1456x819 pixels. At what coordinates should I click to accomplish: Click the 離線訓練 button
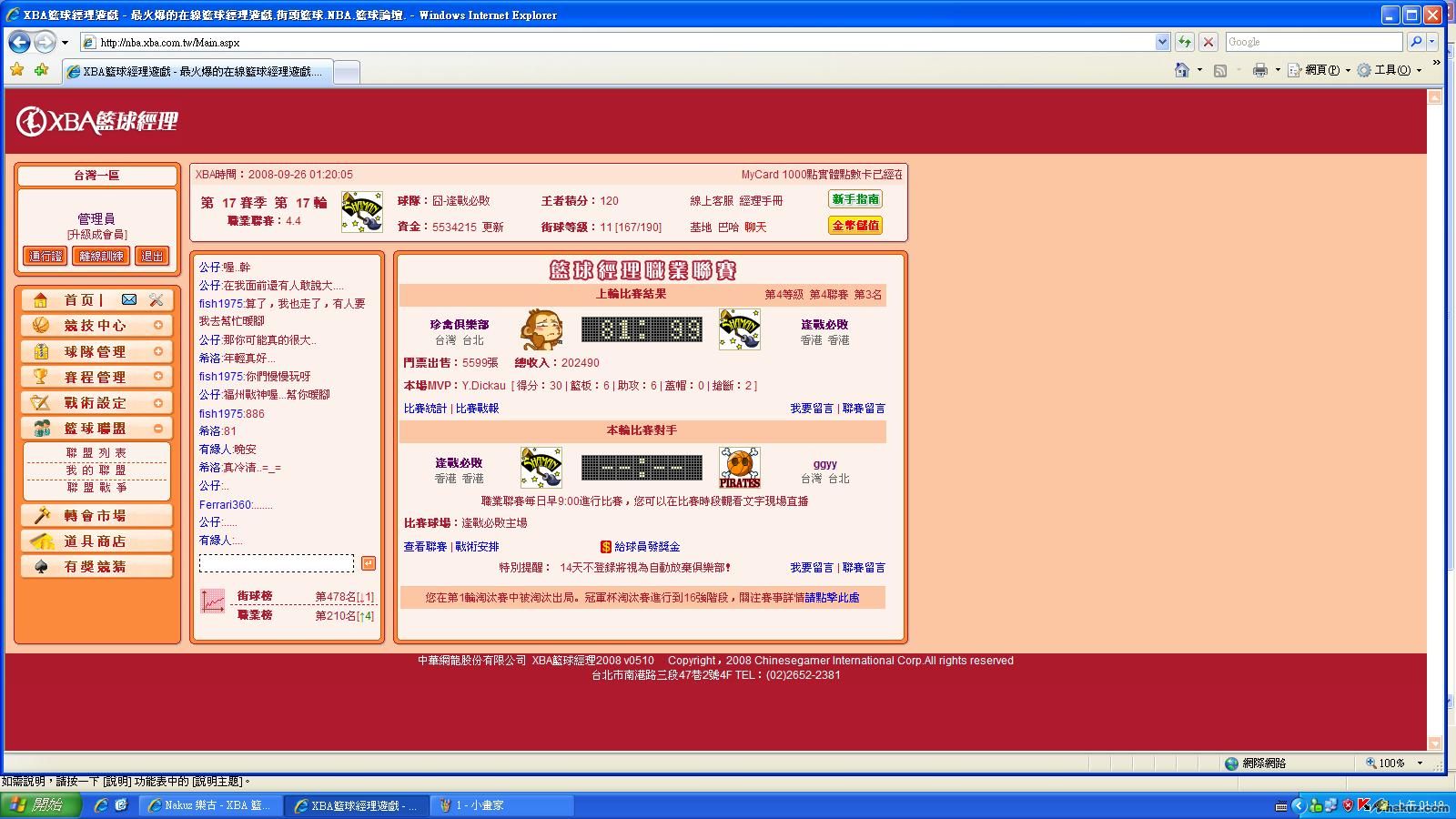[x=101, y=257]
